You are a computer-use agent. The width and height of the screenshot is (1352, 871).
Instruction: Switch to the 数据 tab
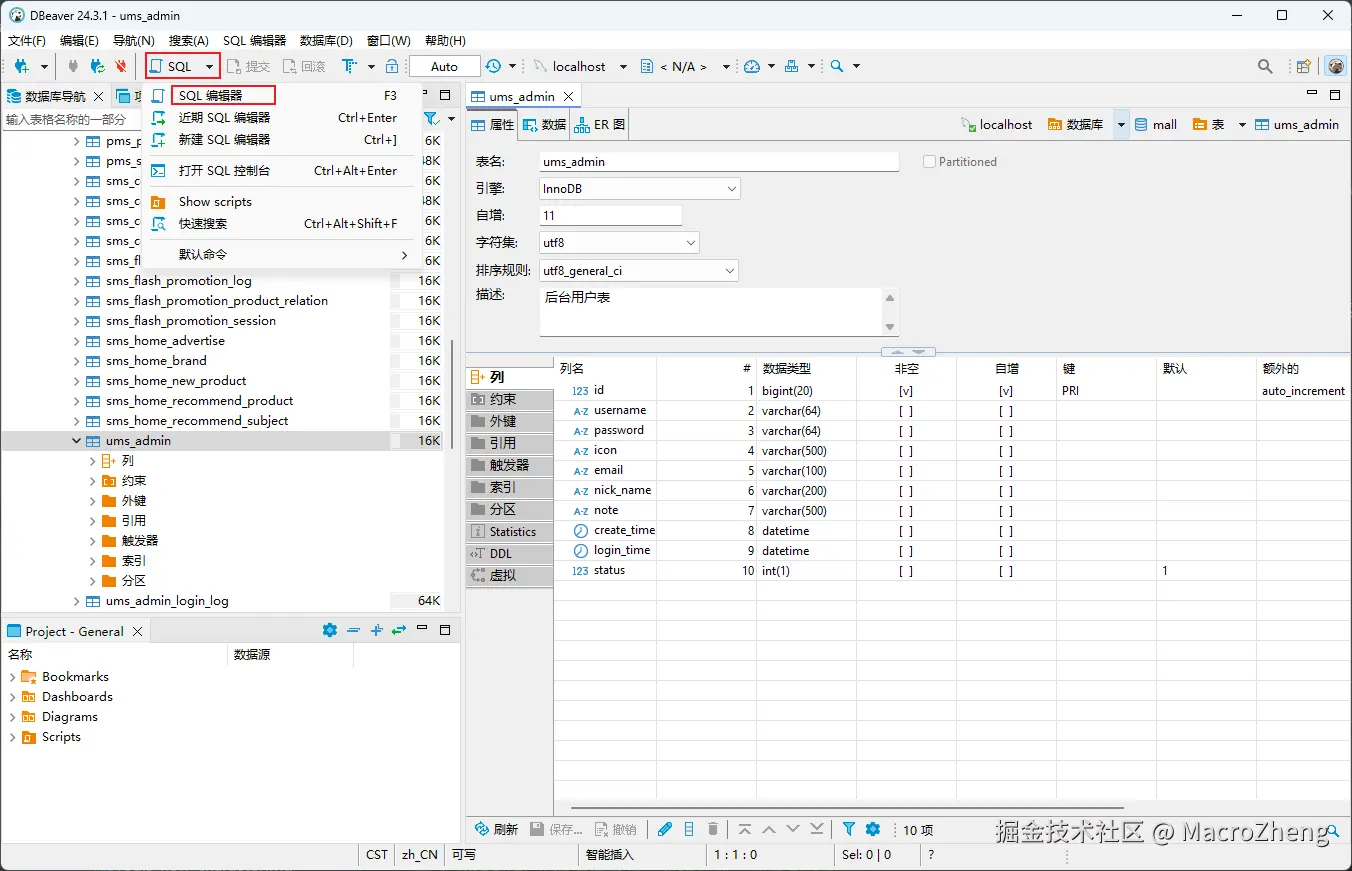point(544,125)
